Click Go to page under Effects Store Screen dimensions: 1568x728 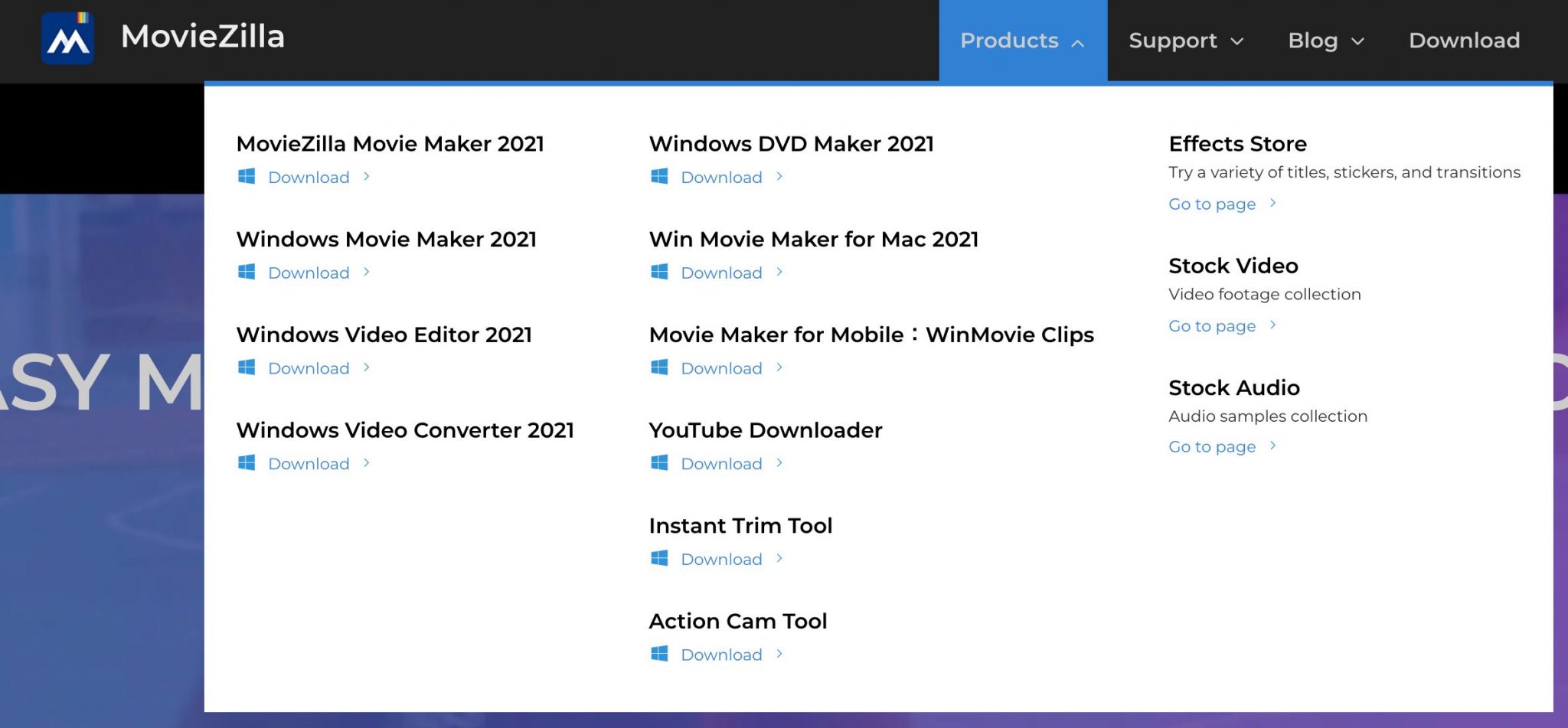1211,204
